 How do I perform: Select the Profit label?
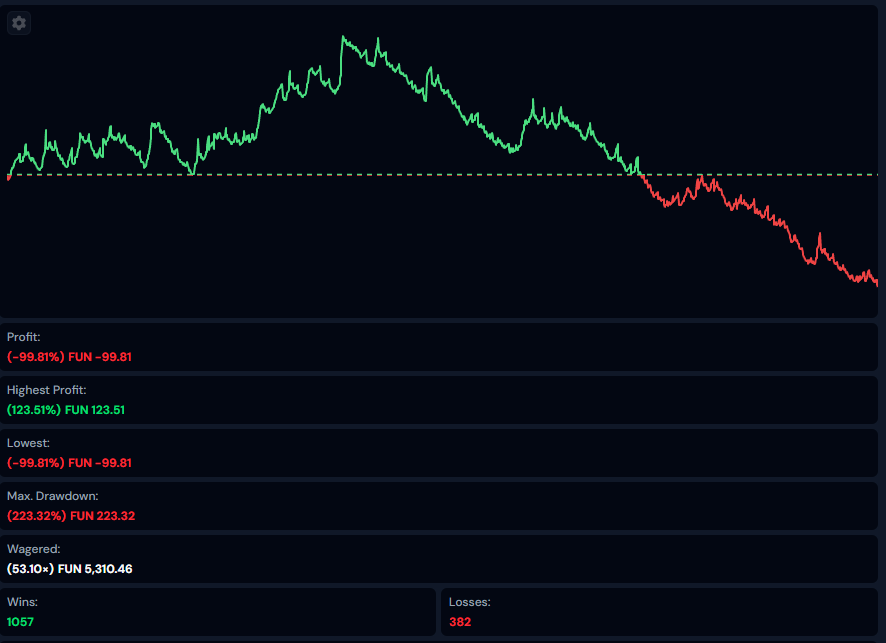tap(24, 337)
